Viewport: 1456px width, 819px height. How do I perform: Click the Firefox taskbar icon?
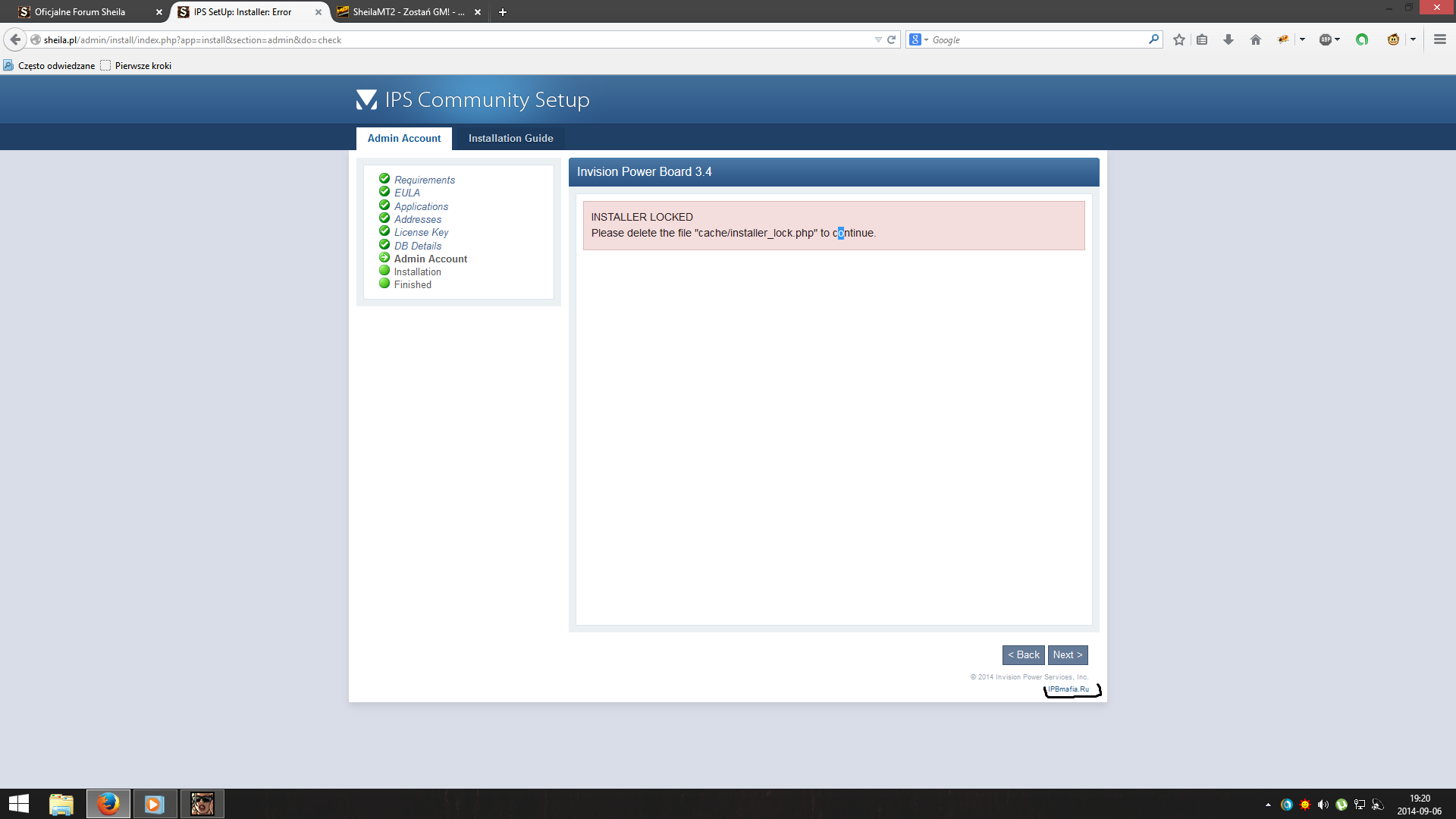coord(108,804)
